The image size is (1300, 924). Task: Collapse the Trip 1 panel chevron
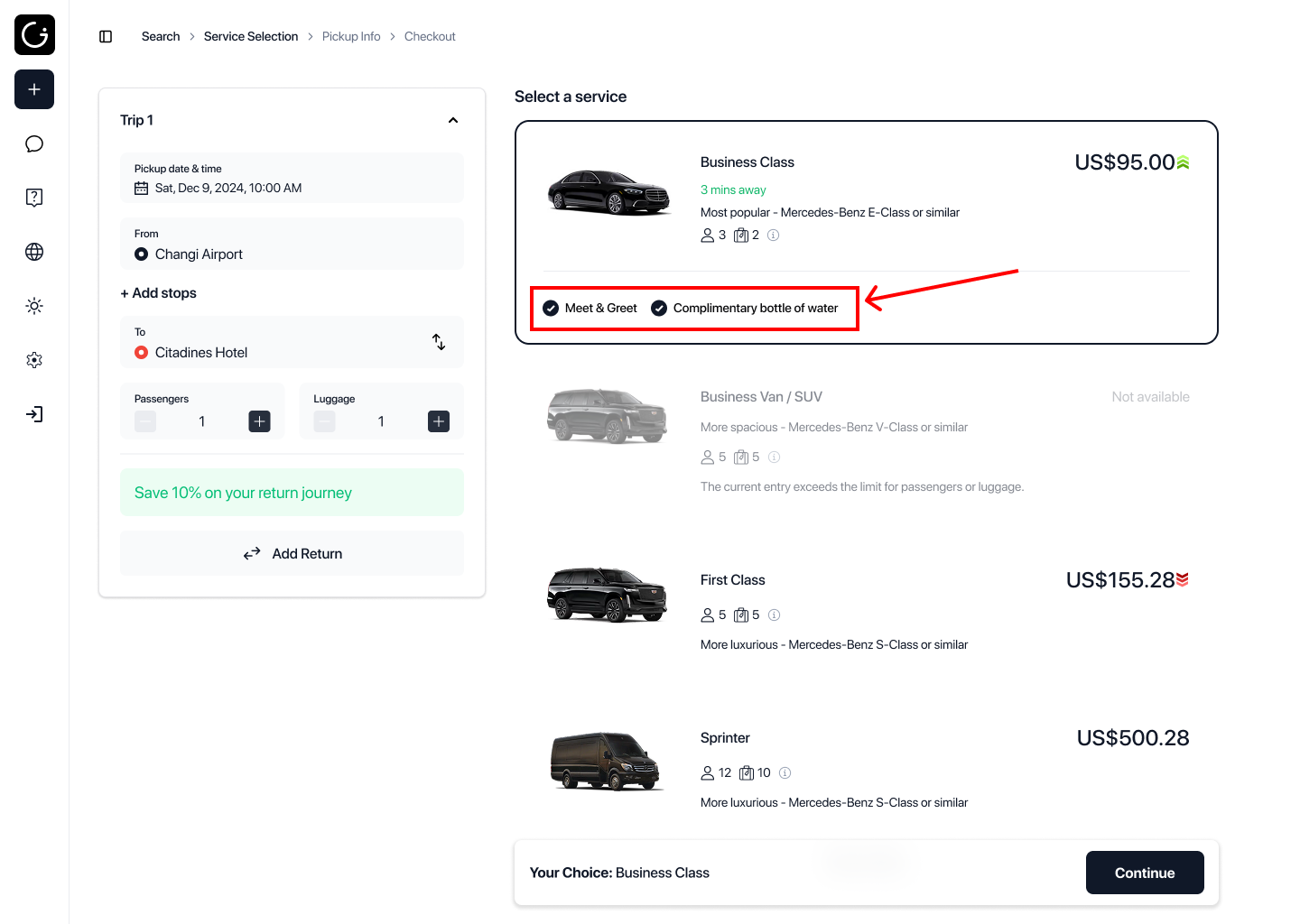point(453,120)
